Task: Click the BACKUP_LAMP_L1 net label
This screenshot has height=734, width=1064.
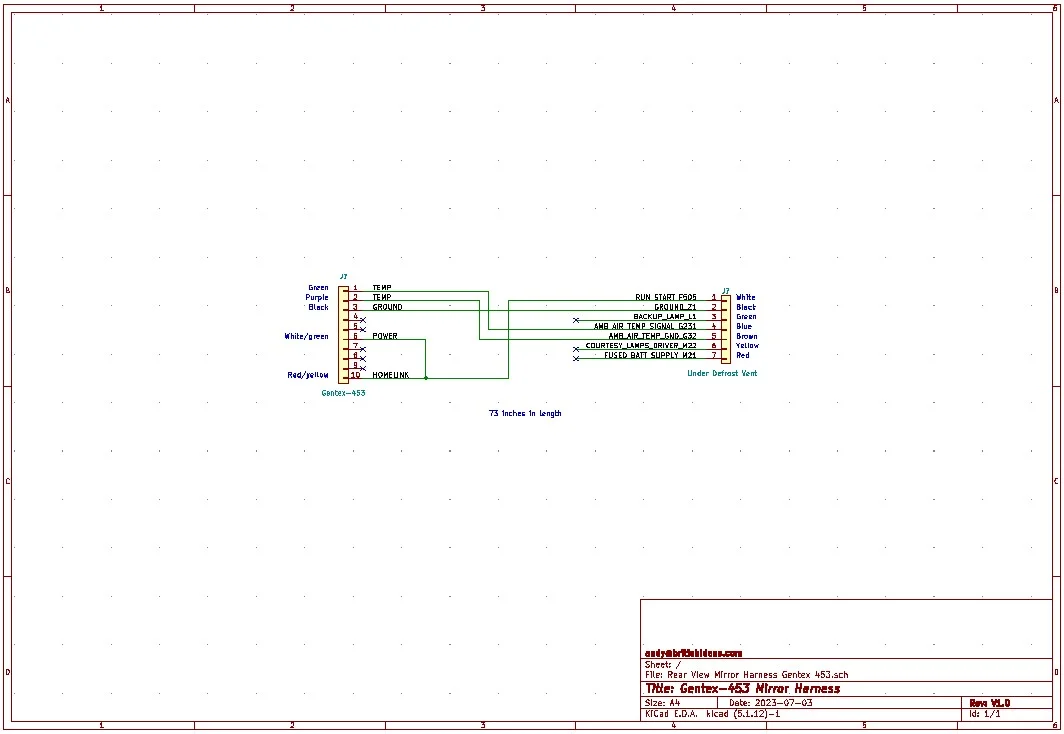Action: click(x=665, y=317)
